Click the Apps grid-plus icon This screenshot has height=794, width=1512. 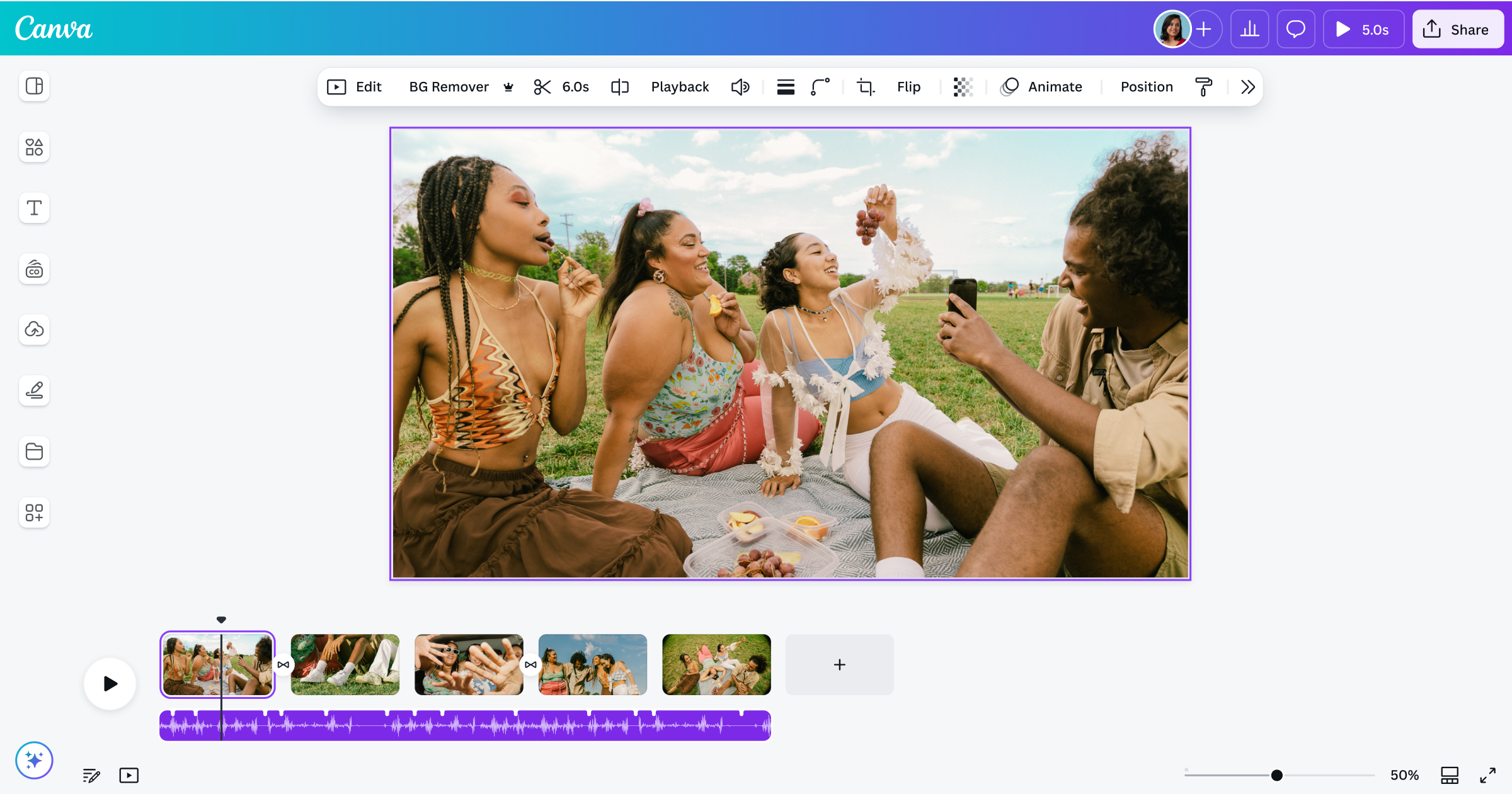(x=34, y=513)
